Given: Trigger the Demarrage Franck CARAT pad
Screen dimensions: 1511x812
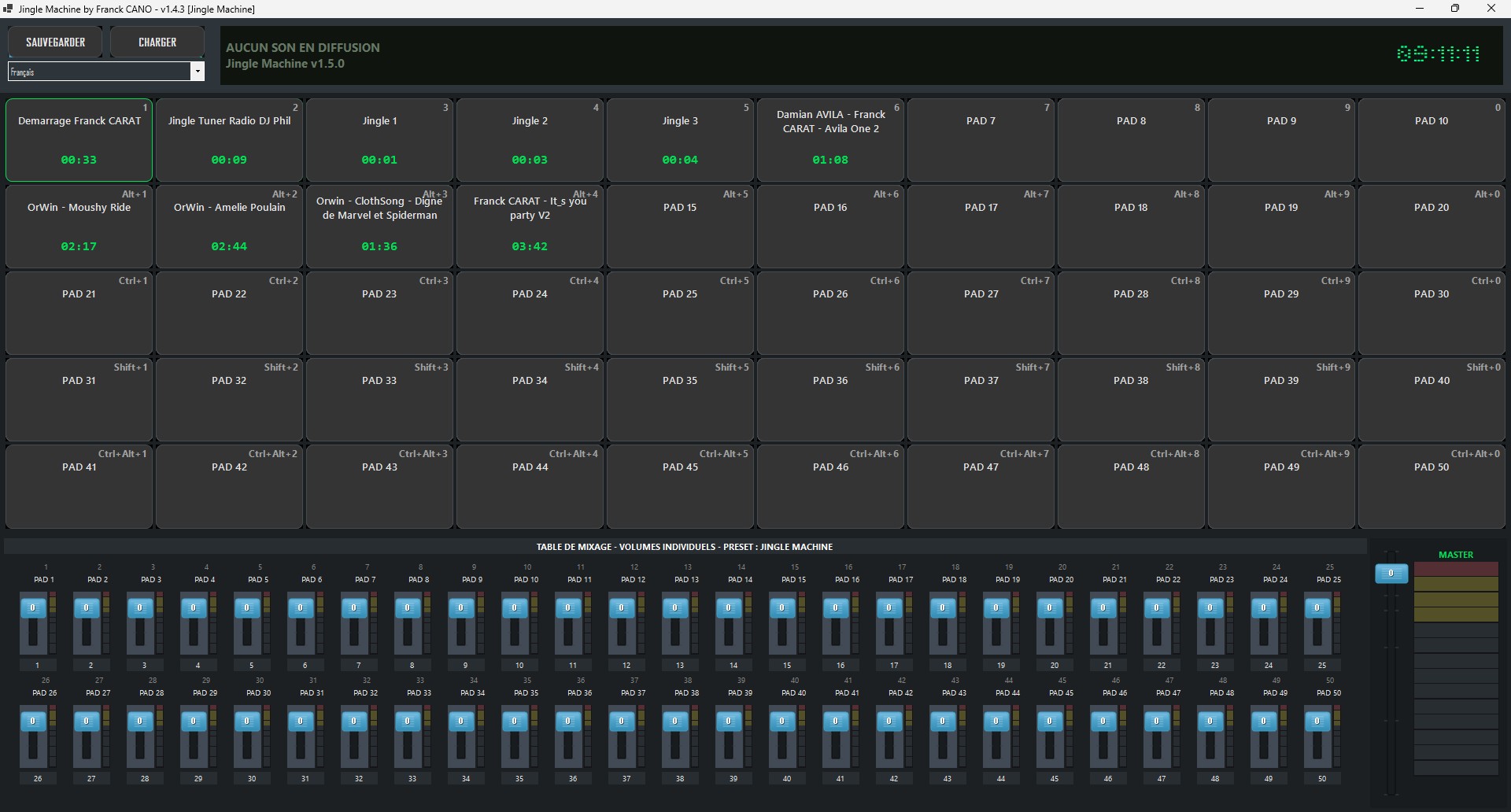Looking at the screenshot, I should pos(79,140).
